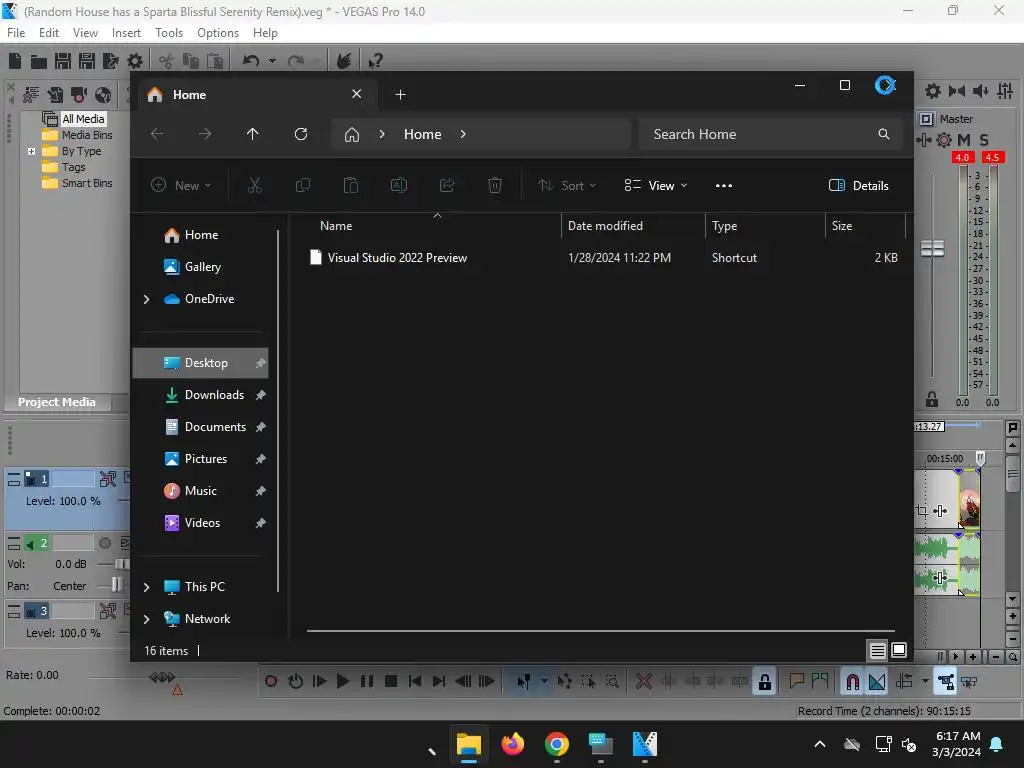
Task: Click the Insert Region icon in VEGAS
Action: click(820, 682)
